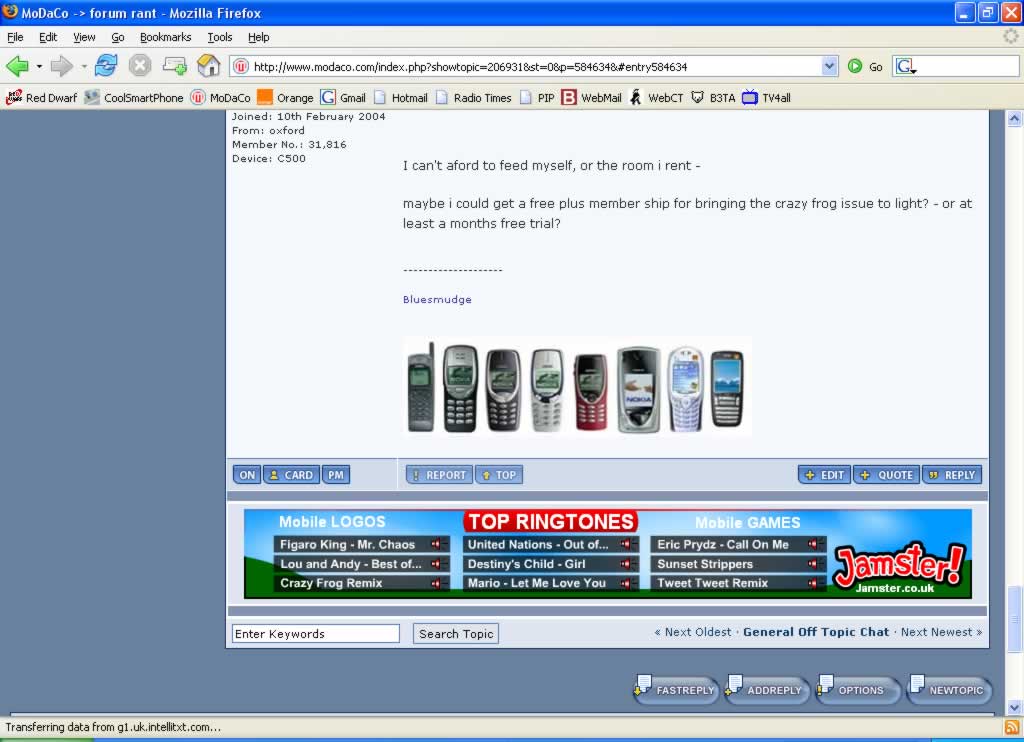
Task: Click the Stop loading icon
Action: coord(140,66)
